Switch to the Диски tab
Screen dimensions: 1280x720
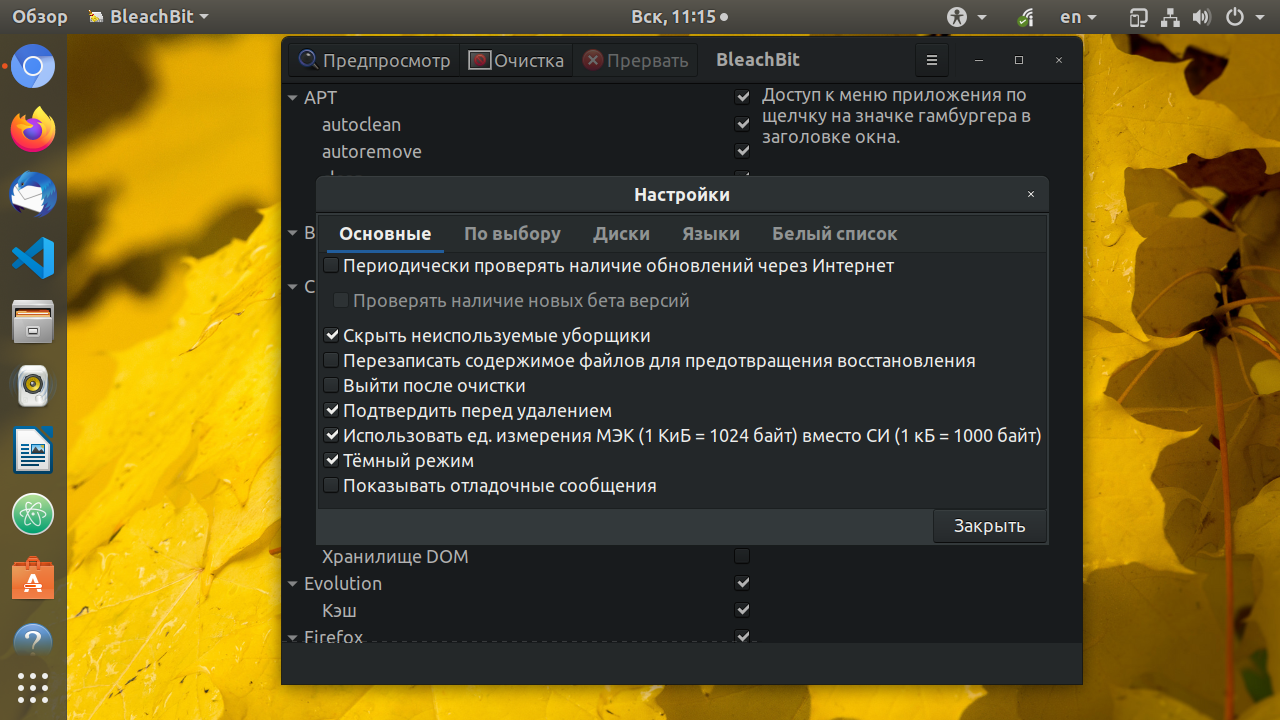click(x=621, y=234)
